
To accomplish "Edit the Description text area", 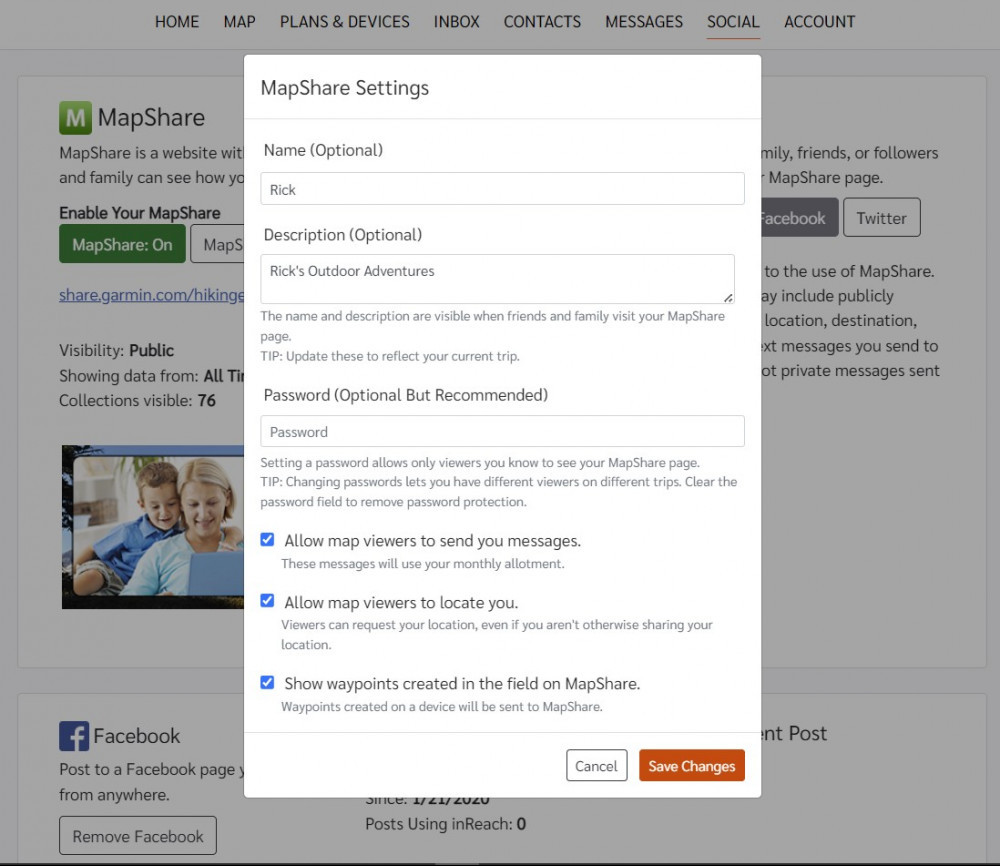I will click(497, 279).
